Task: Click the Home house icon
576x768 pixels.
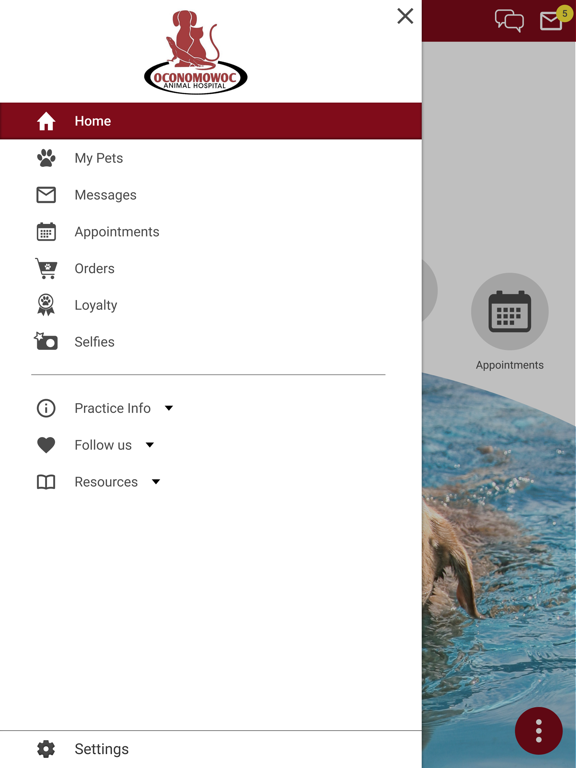Action: coord(46,121)
